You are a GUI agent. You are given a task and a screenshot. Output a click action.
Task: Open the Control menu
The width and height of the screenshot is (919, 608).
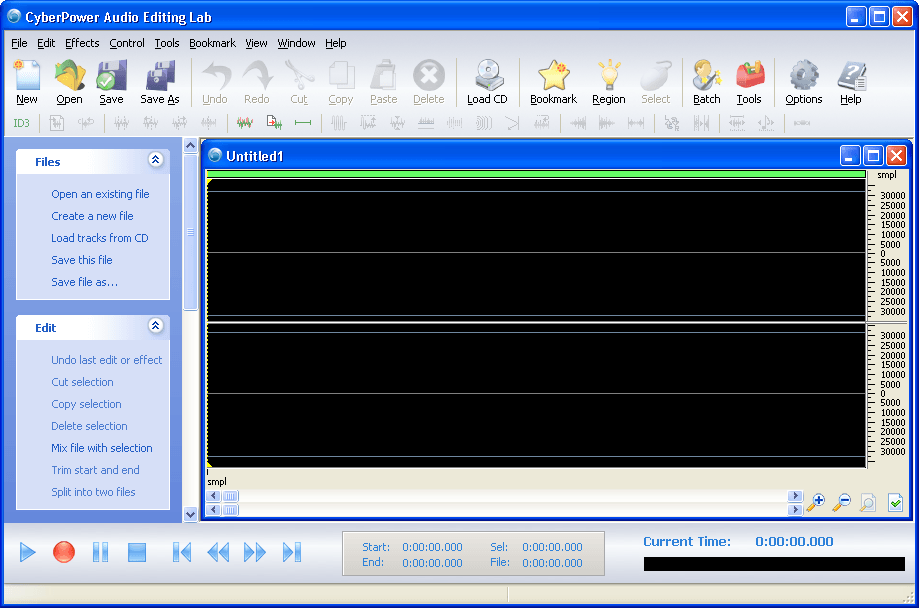(x=127, y=43)
